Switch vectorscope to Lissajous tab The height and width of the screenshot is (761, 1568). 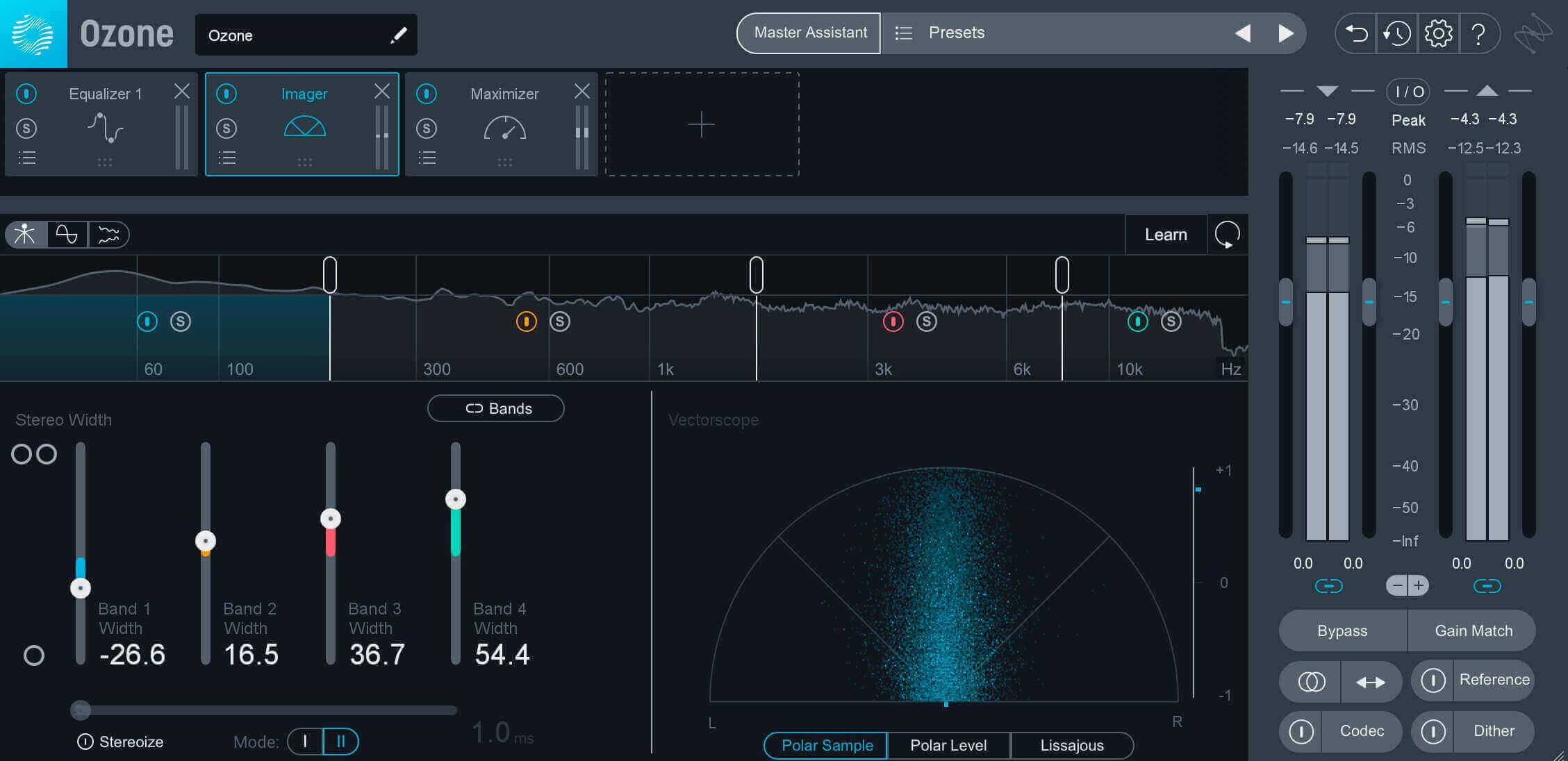coord(1072,745)
